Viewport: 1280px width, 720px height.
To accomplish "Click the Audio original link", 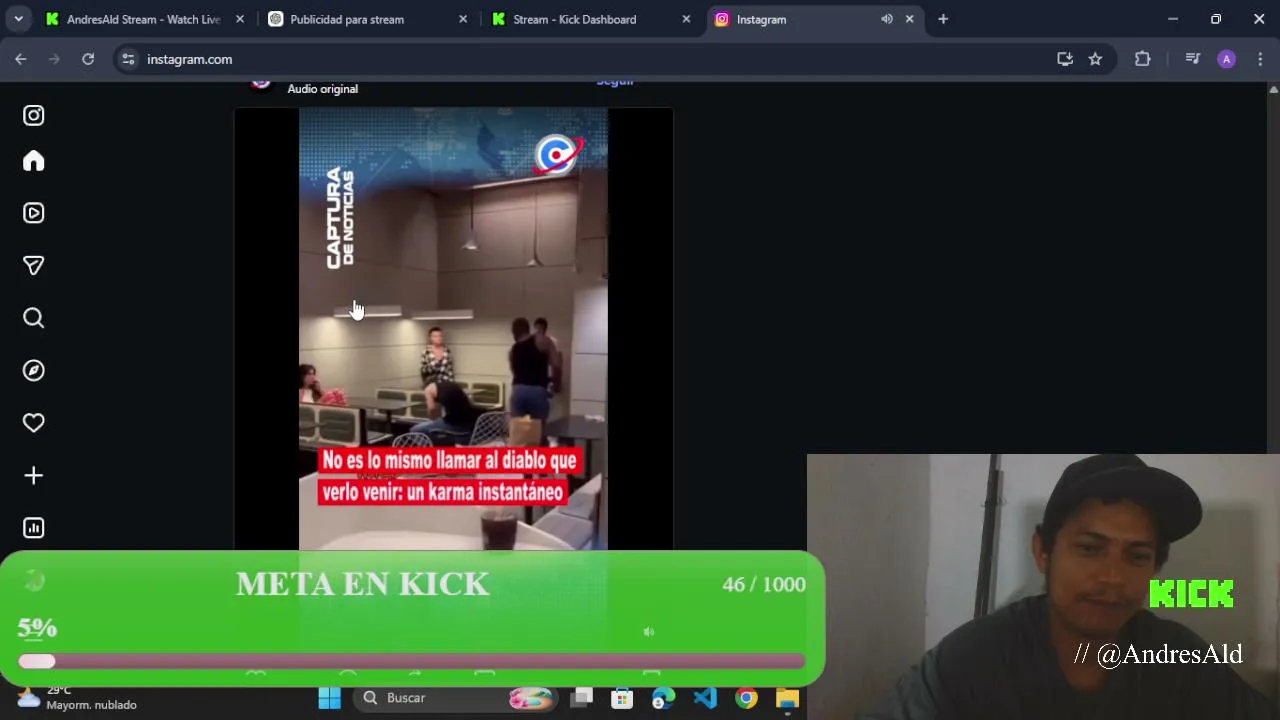I will [322, 89].
